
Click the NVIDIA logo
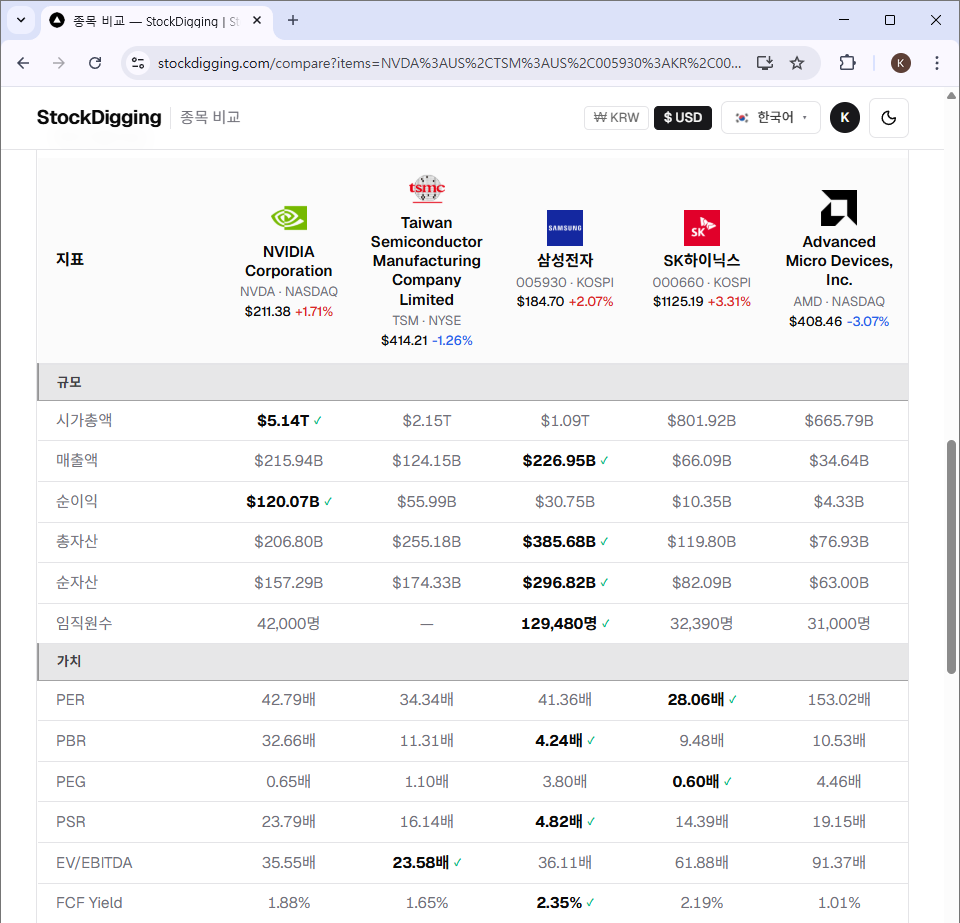coord(288,218)
